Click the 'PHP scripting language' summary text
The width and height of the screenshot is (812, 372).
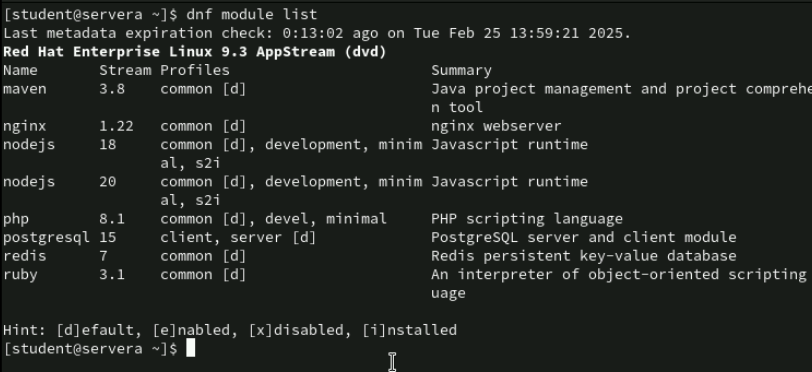527,219
